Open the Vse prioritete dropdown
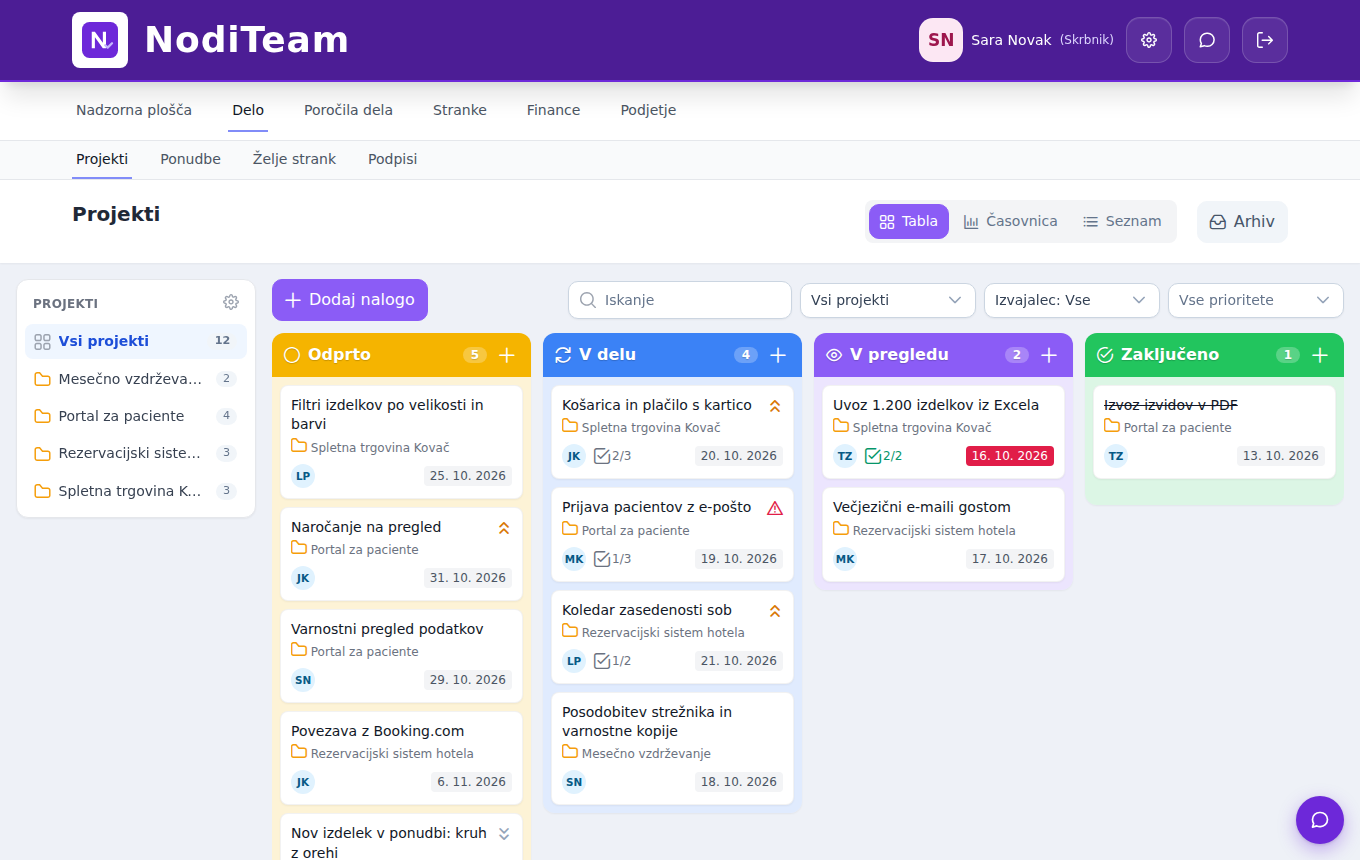This screenshot has width=1360, height=860. coord(1256,300)
